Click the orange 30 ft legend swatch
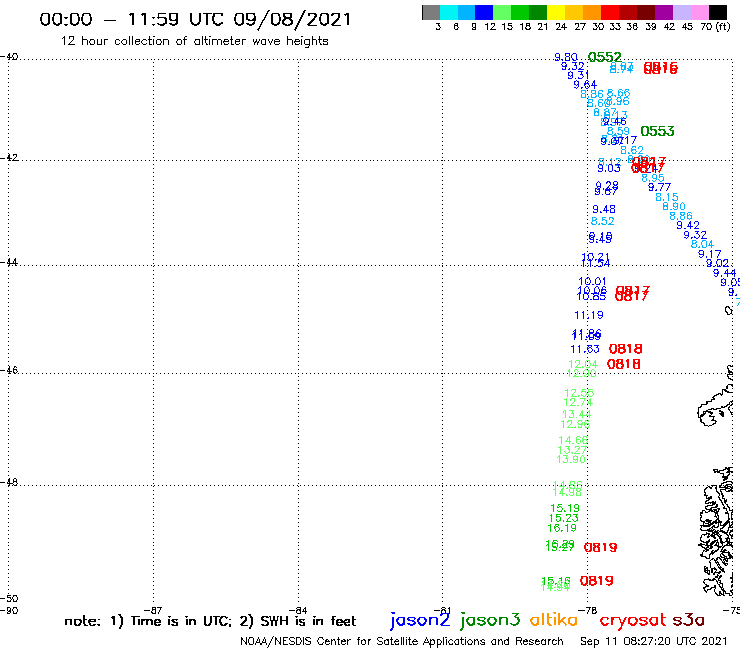The width and height of the screenshot is (740, 650). pos(591,12)
